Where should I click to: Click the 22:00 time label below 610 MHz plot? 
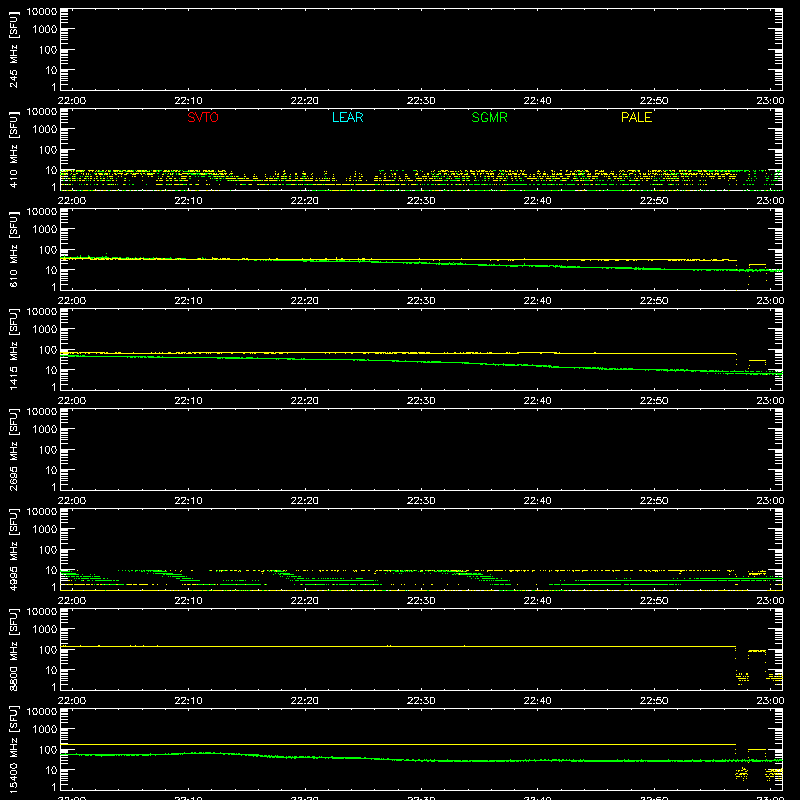pos(72,301)
